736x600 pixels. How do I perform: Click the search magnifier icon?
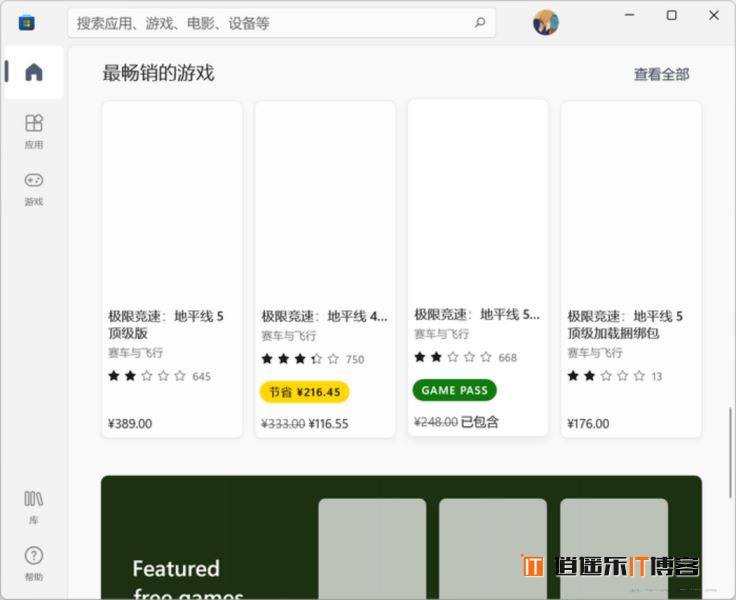point(480,23)
